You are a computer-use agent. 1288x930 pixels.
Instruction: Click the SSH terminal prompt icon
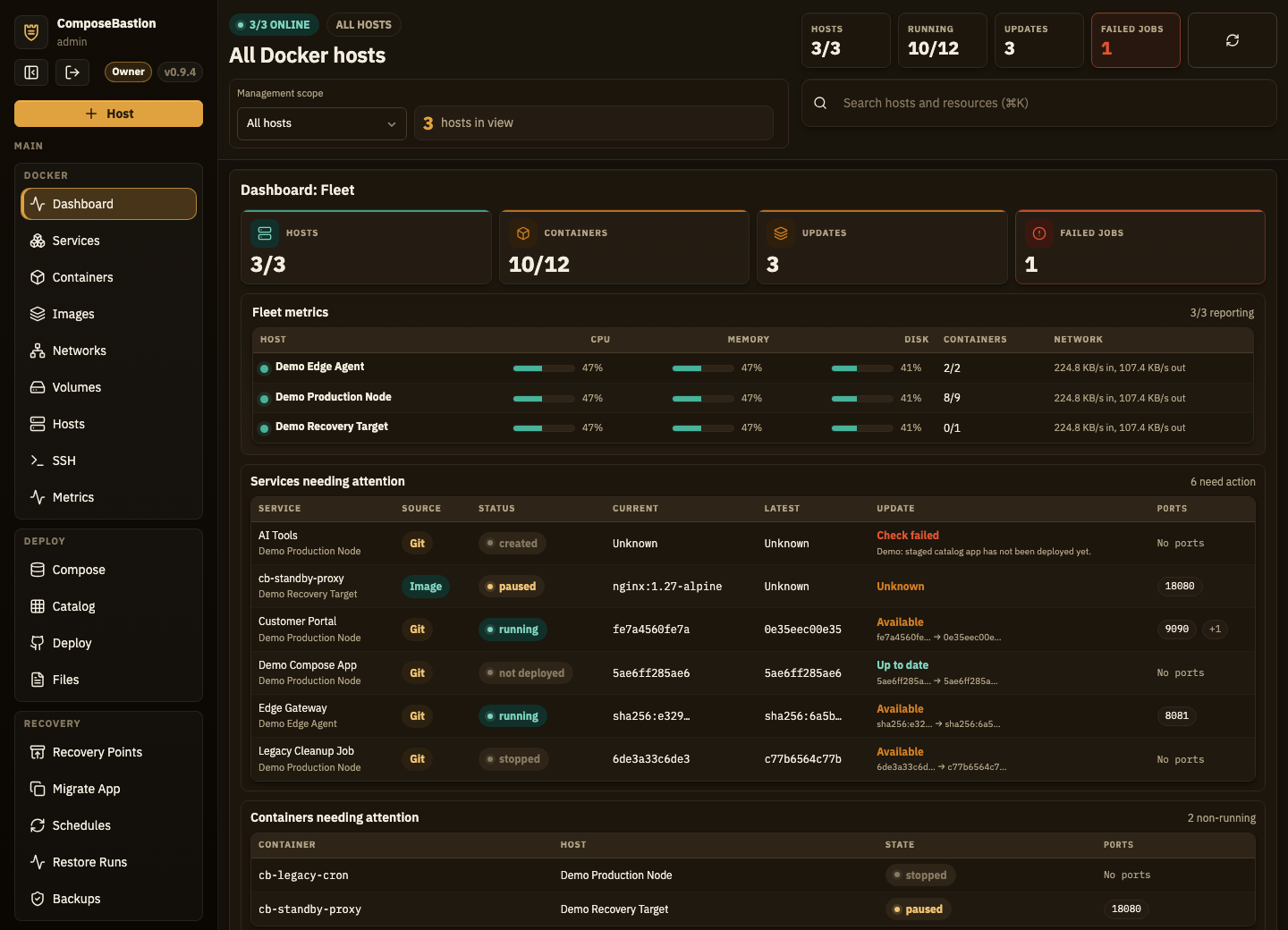(x=38, y=461)
